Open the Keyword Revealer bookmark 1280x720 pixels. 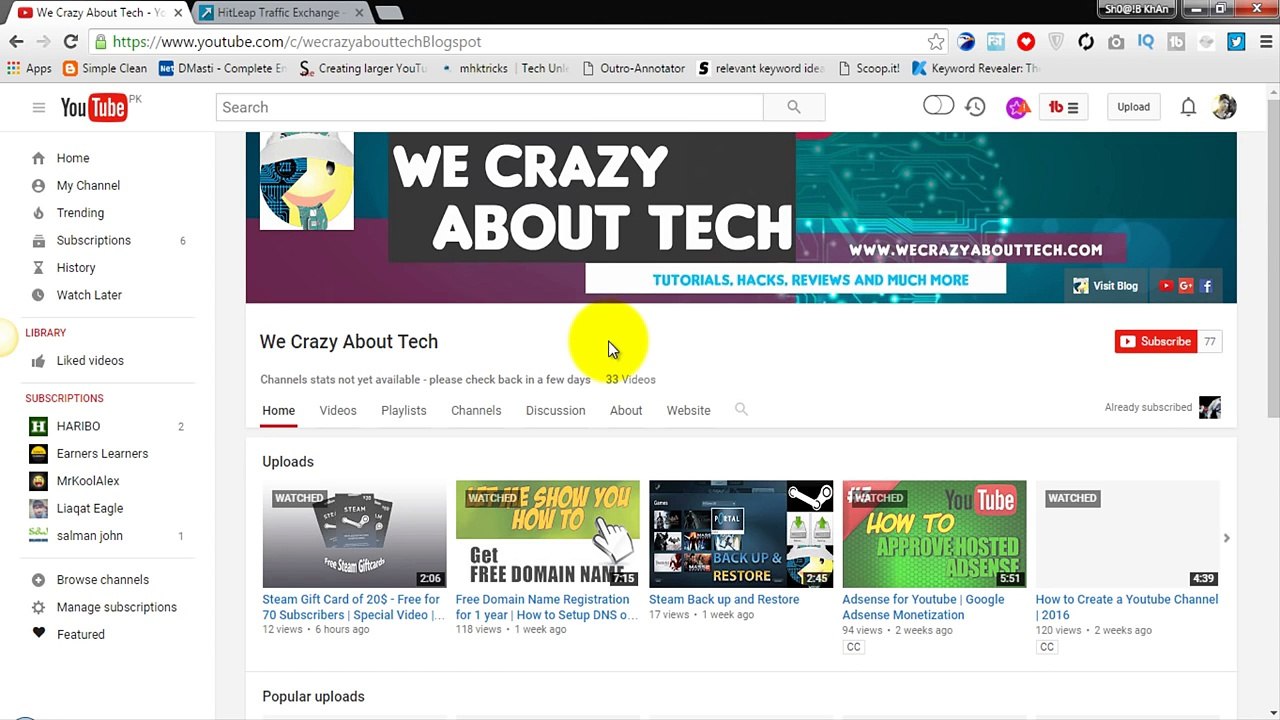977,68
